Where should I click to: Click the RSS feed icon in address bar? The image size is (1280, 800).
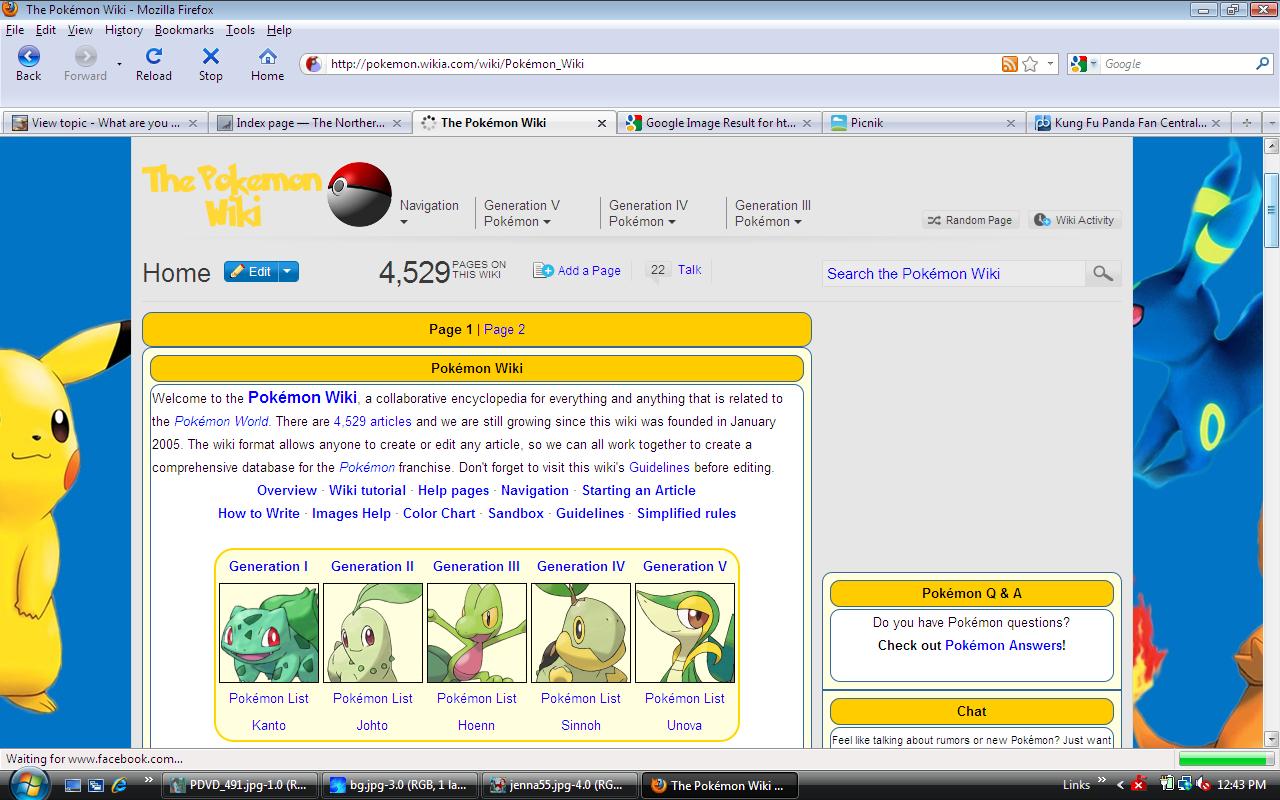pos(1010,64)
